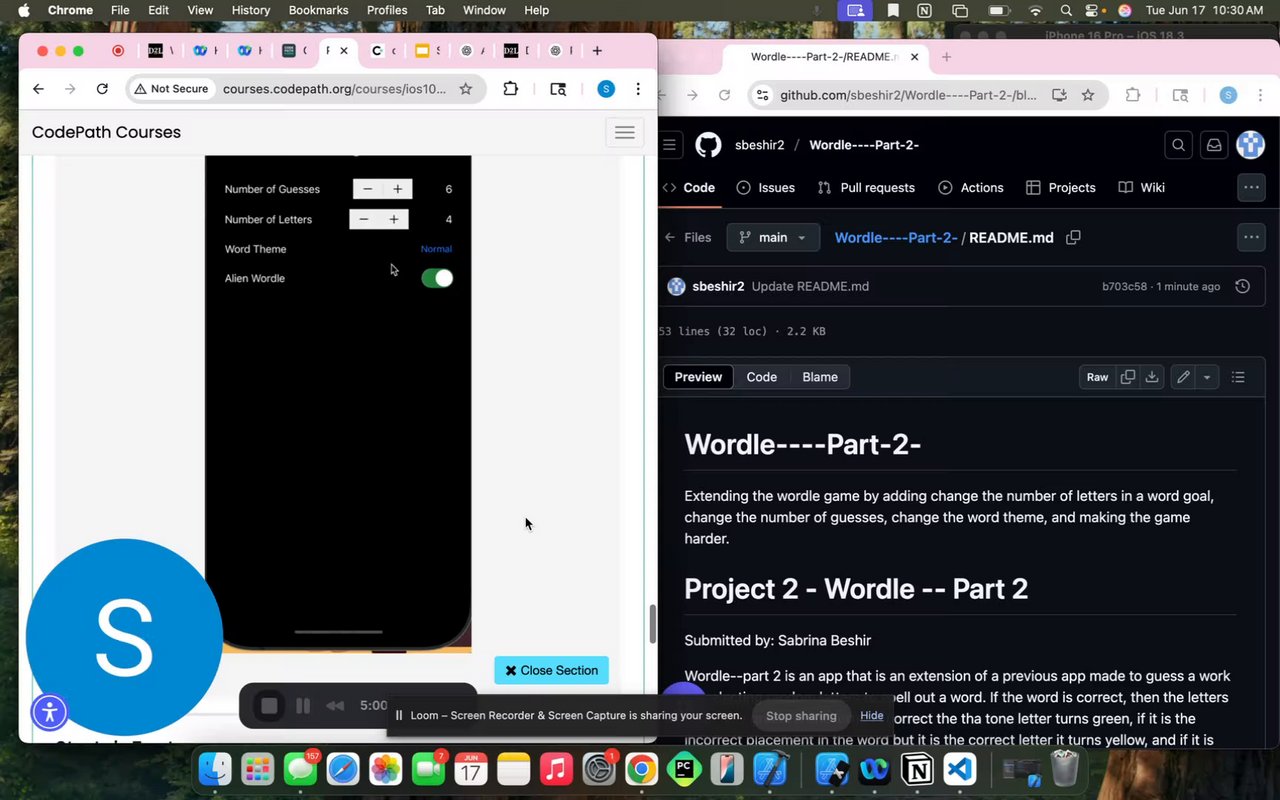Screen dimensions: 1280x800
Task: Open the GitHub logo home link
Action: 708,145
